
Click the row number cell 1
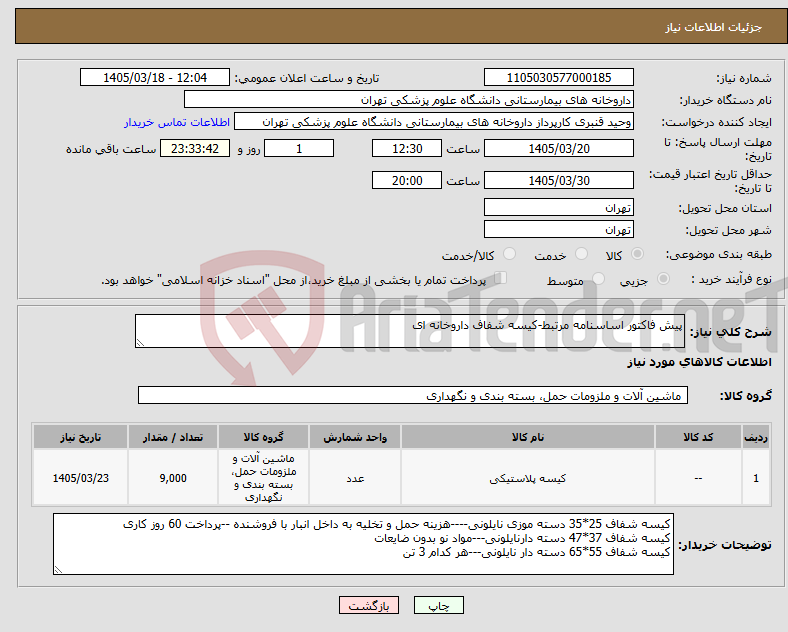coord(756,478)
